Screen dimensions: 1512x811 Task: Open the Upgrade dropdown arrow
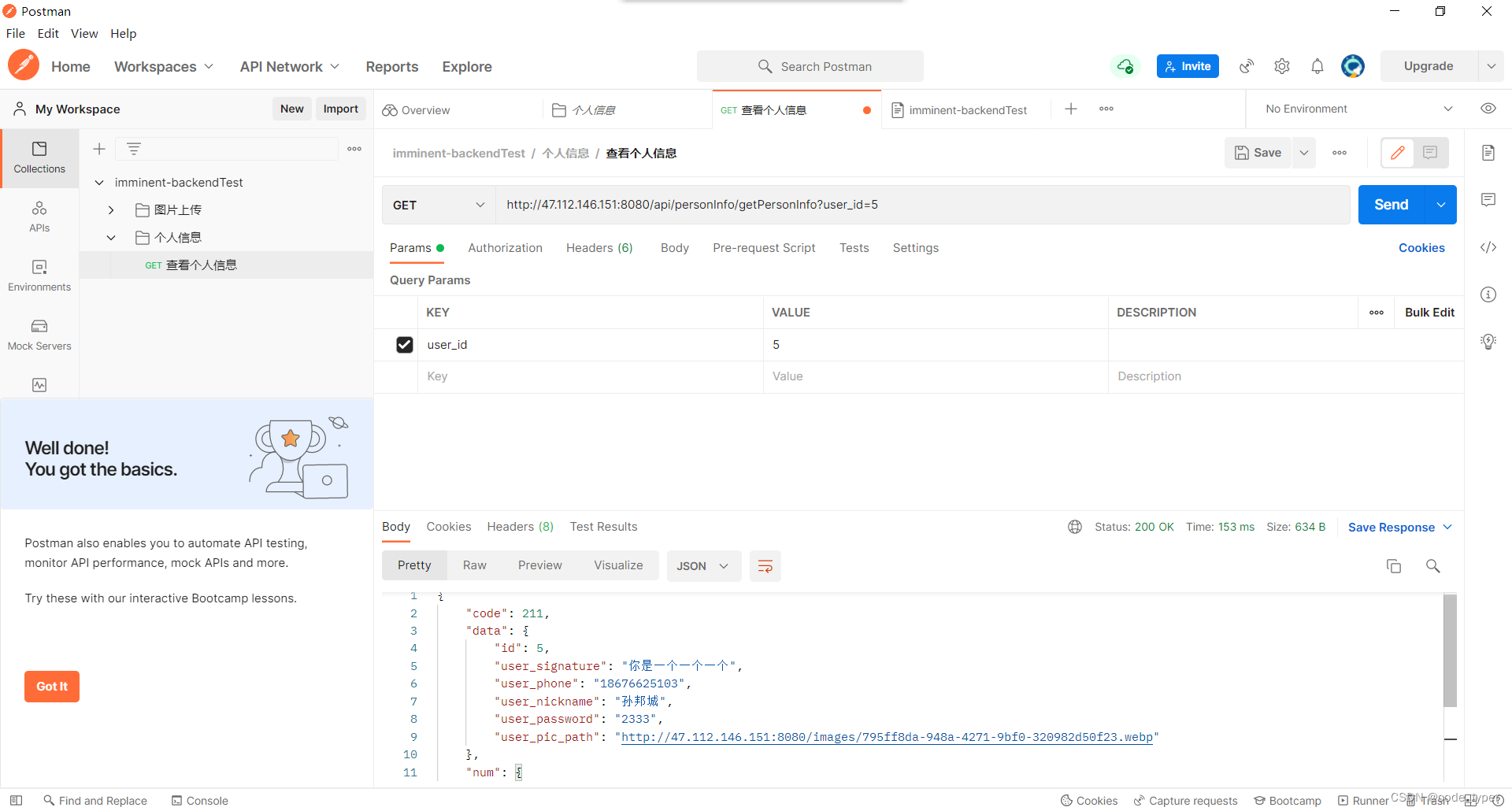click(1492, 66)
